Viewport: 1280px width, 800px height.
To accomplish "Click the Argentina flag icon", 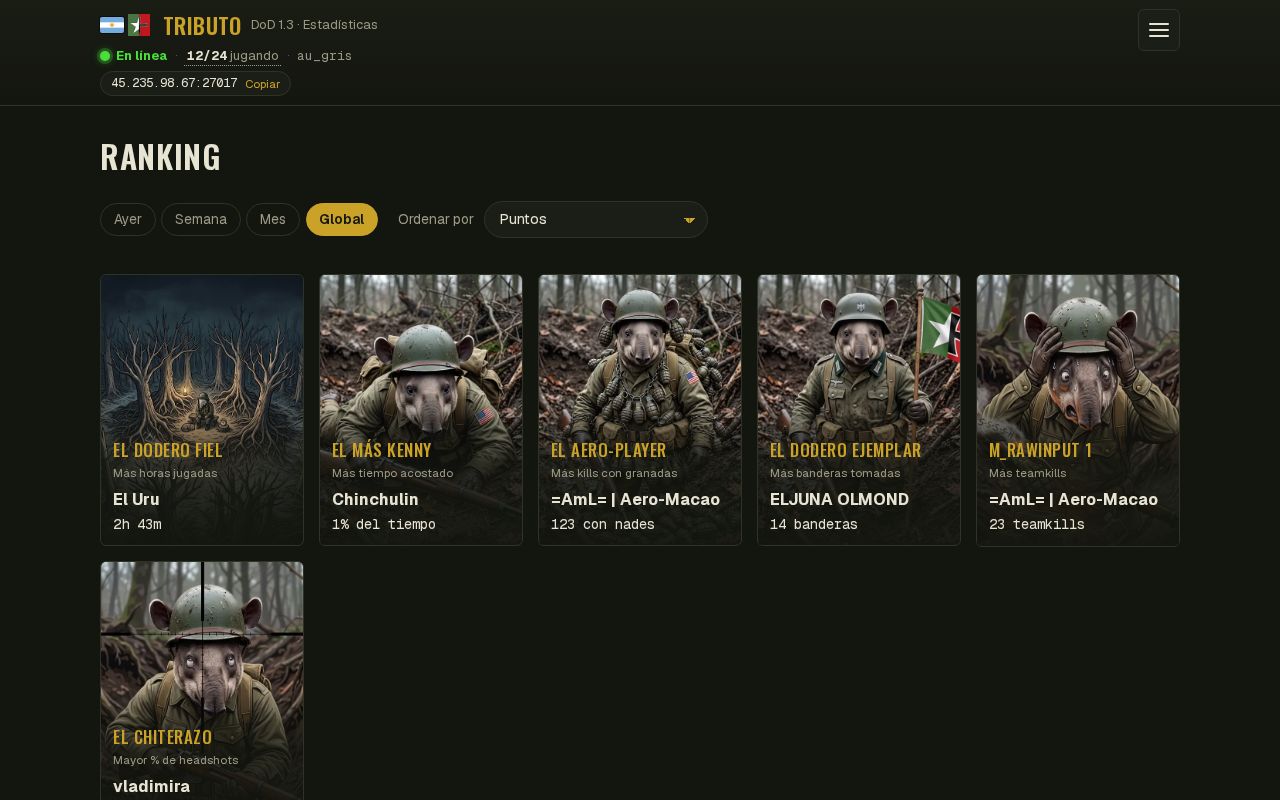I will click(112, 25).
